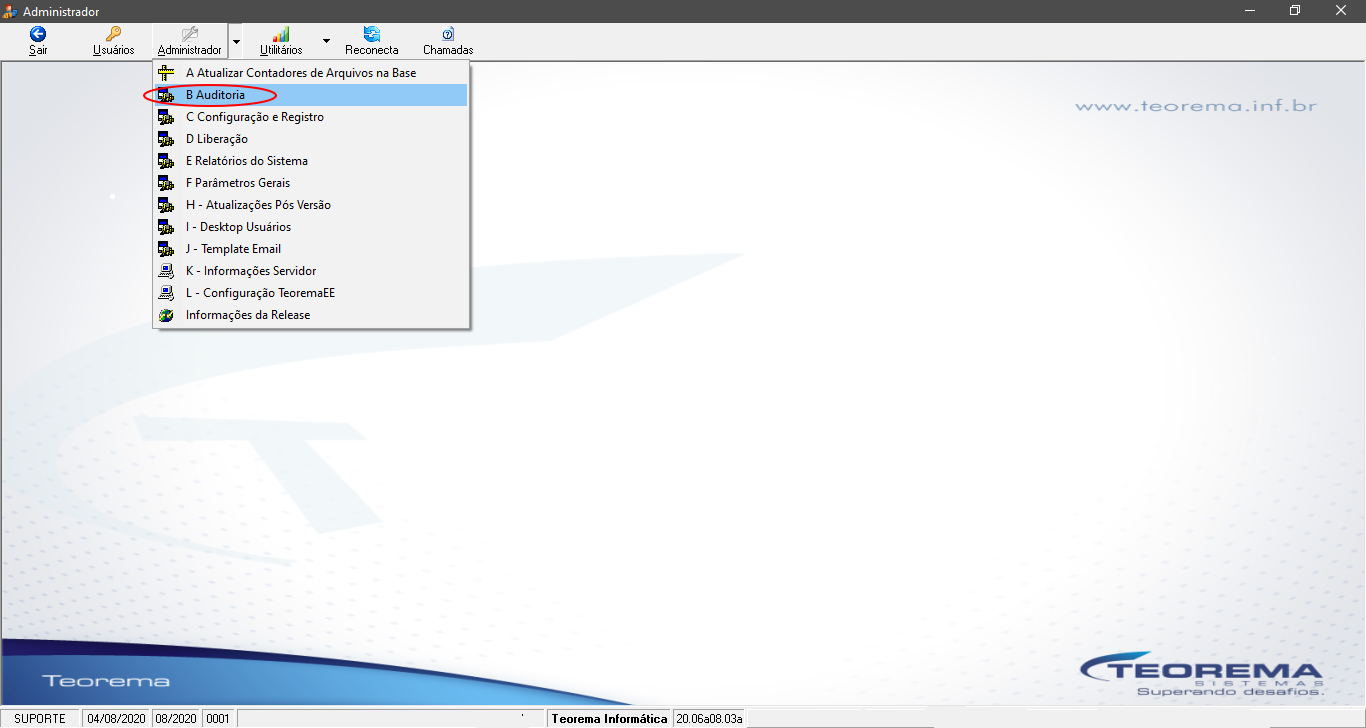Open the Chamadas icon
1366x728 pixels.
coord(448,34)
